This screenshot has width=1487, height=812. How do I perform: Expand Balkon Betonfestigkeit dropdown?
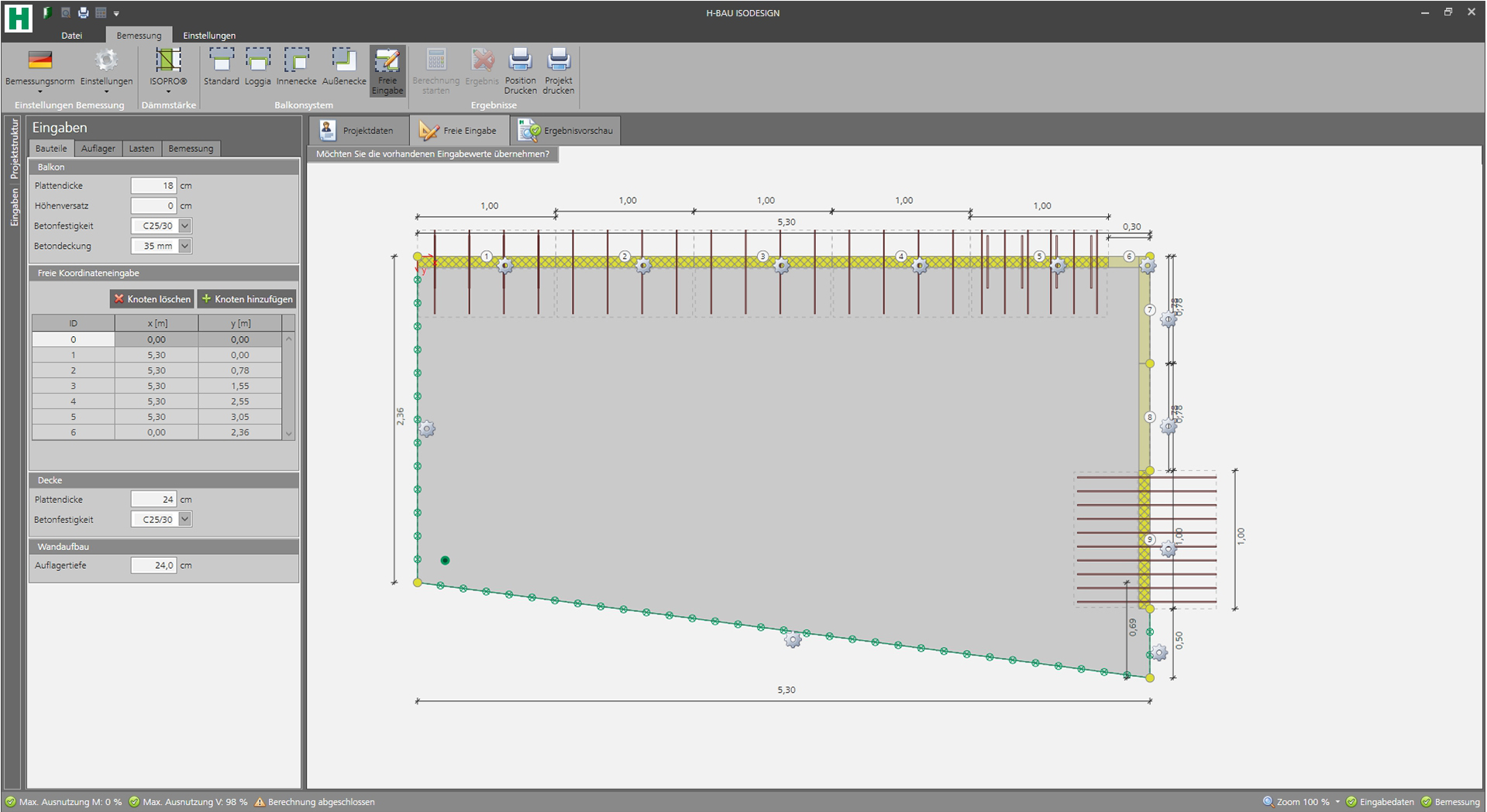[x=184, y=226]
